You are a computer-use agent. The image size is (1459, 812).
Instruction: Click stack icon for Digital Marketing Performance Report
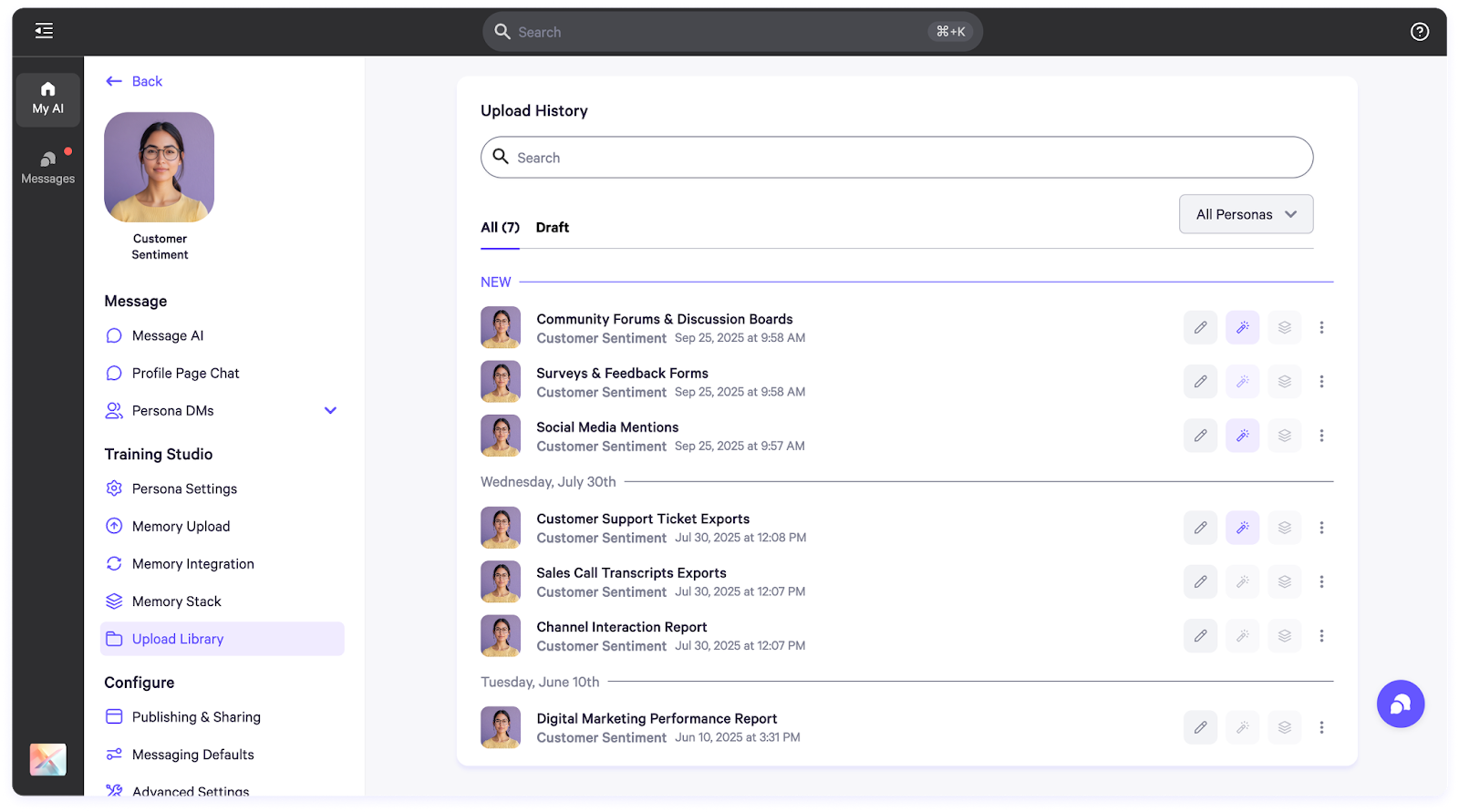coord(1284,727)
